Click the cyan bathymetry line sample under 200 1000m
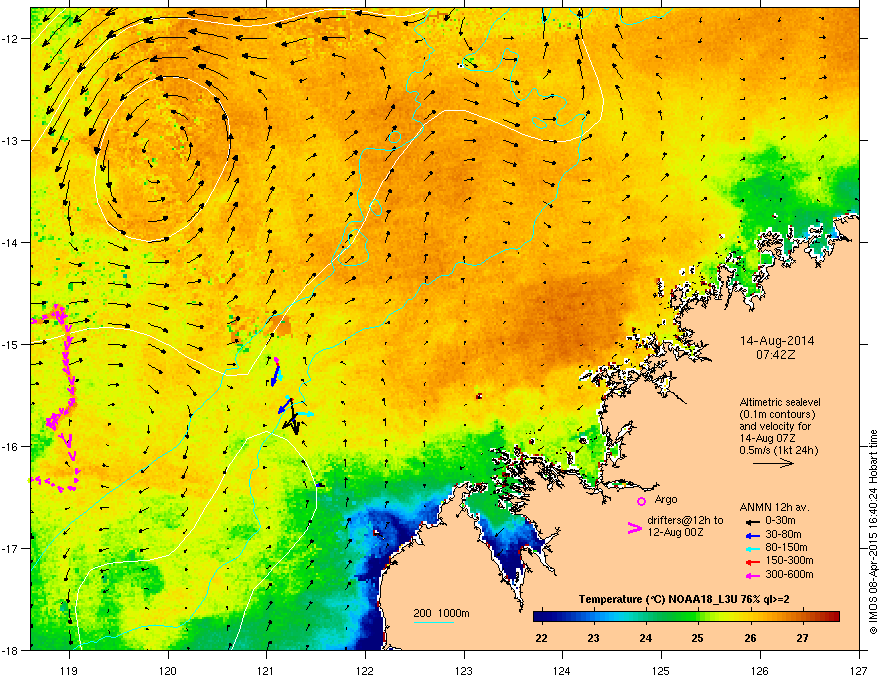 pyautogui.click(x=434, y=622)
